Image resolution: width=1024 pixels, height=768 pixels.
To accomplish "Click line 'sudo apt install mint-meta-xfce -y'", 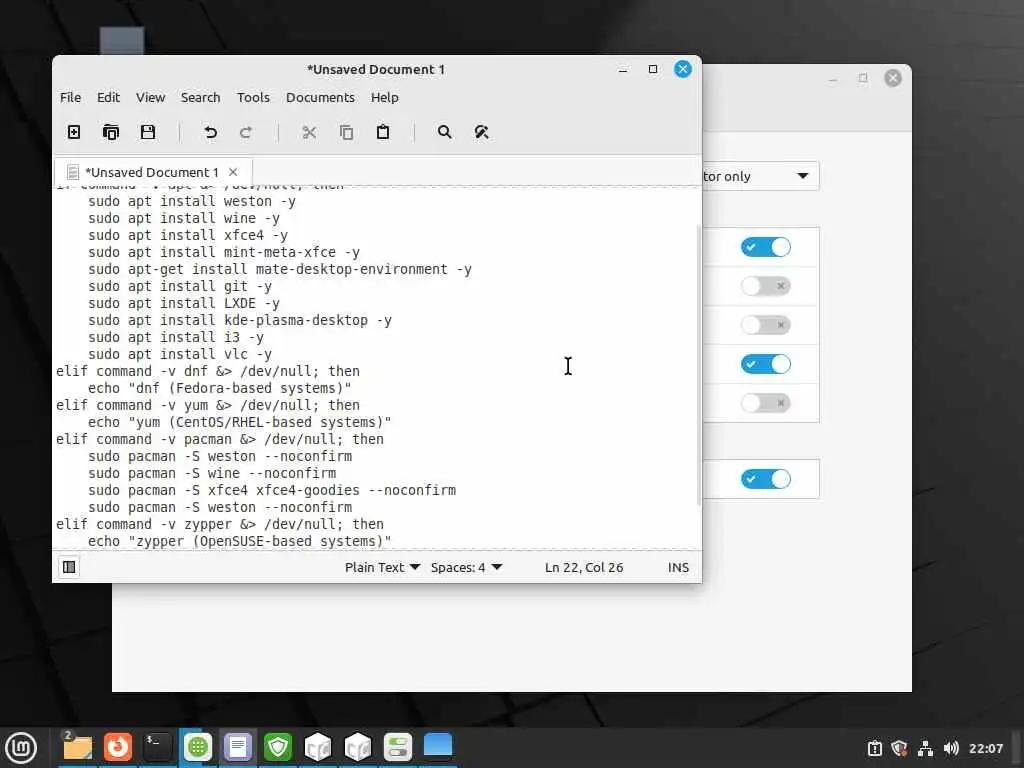I will tap(224, 252).
